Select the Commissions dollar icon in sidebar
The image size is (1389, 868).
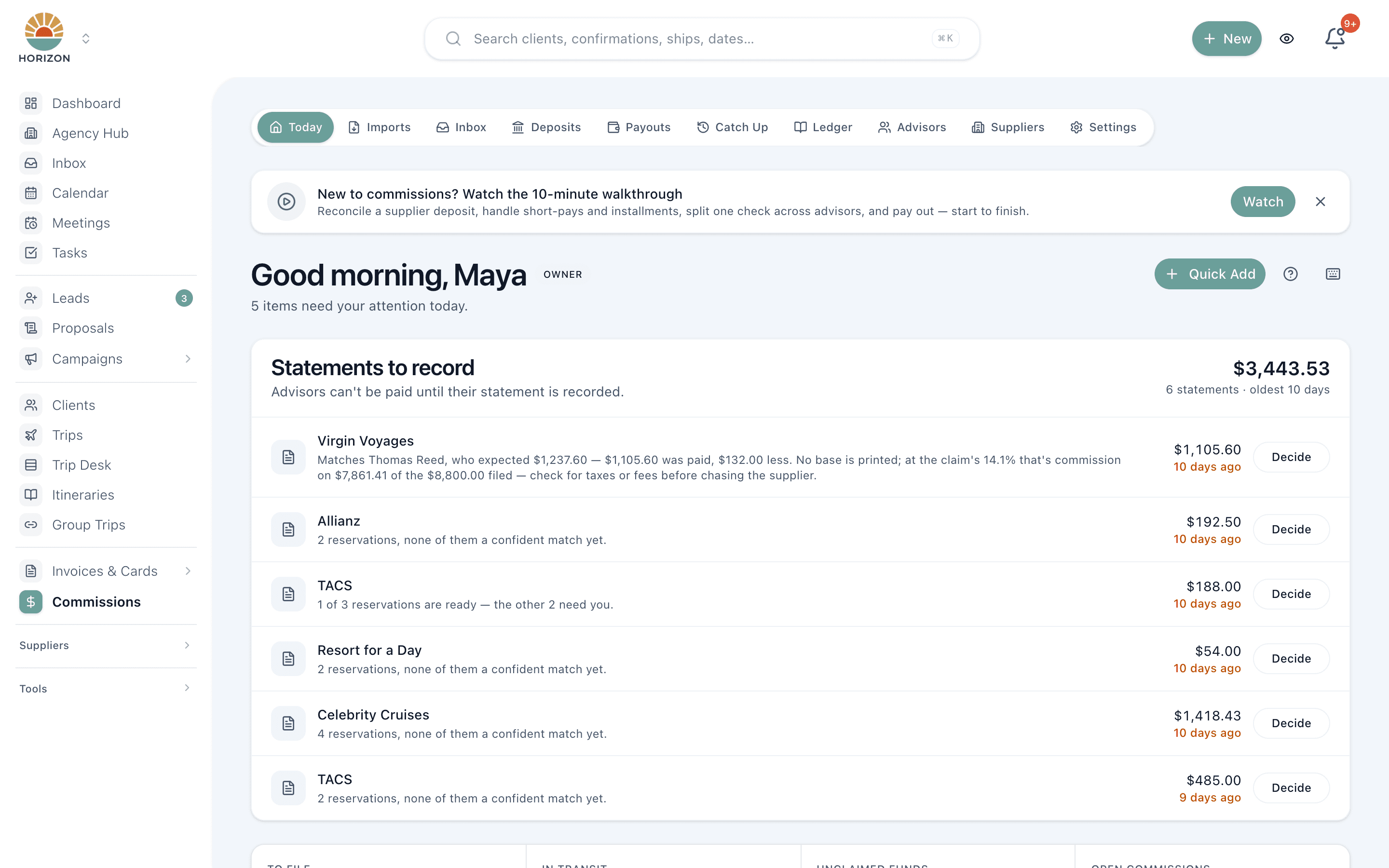pyautogui.click(x=31, y=602)
